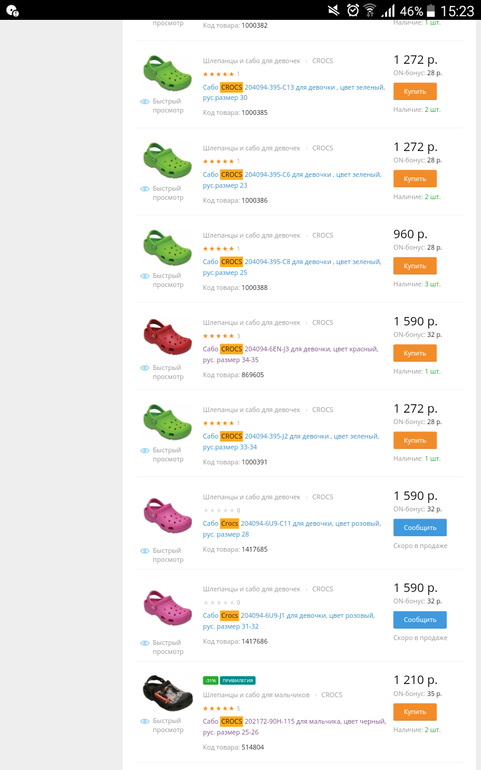Click the five-star rating of red clogs

pos(219,336)
